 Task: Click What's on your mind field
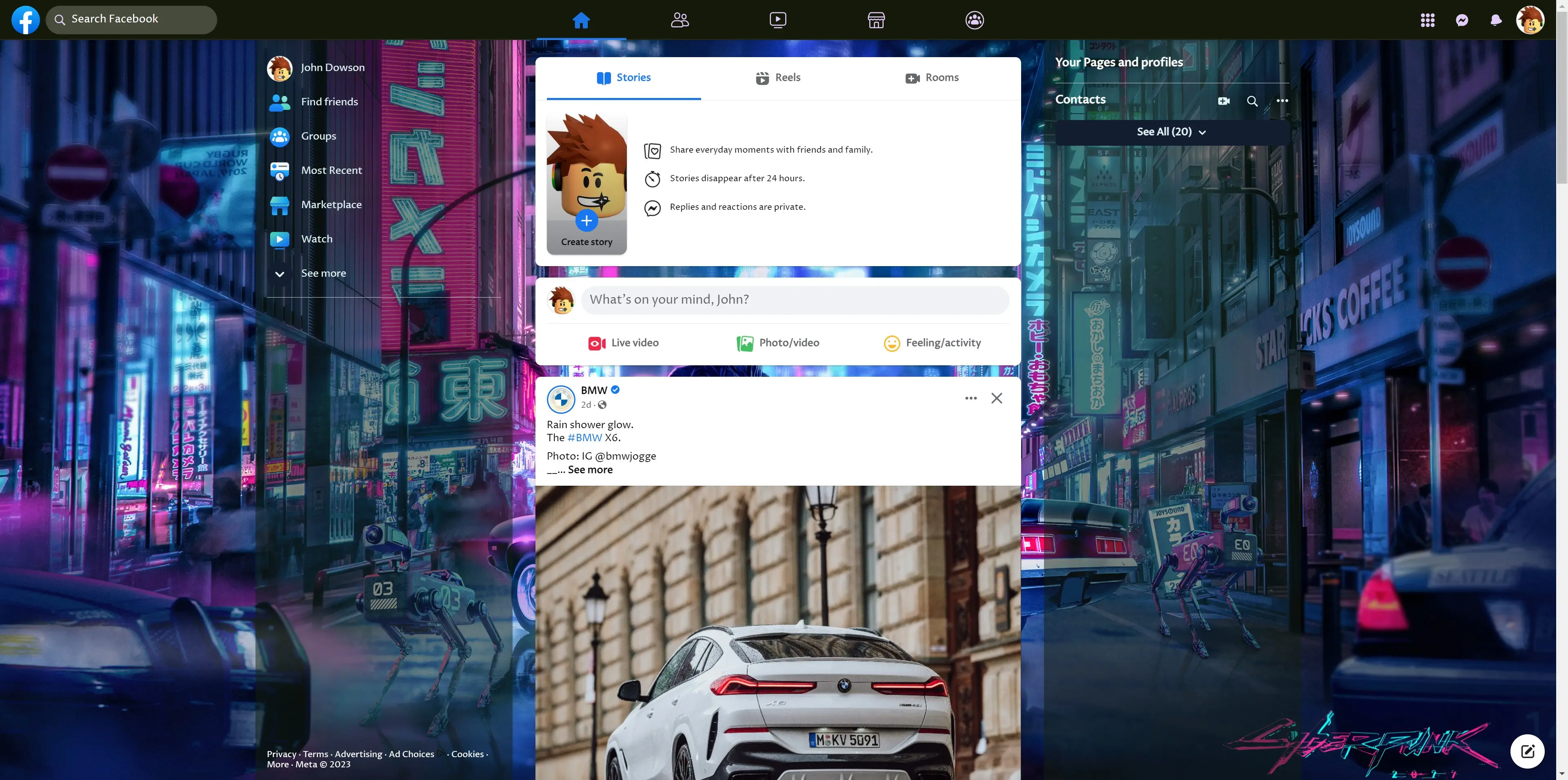(795, 300)
